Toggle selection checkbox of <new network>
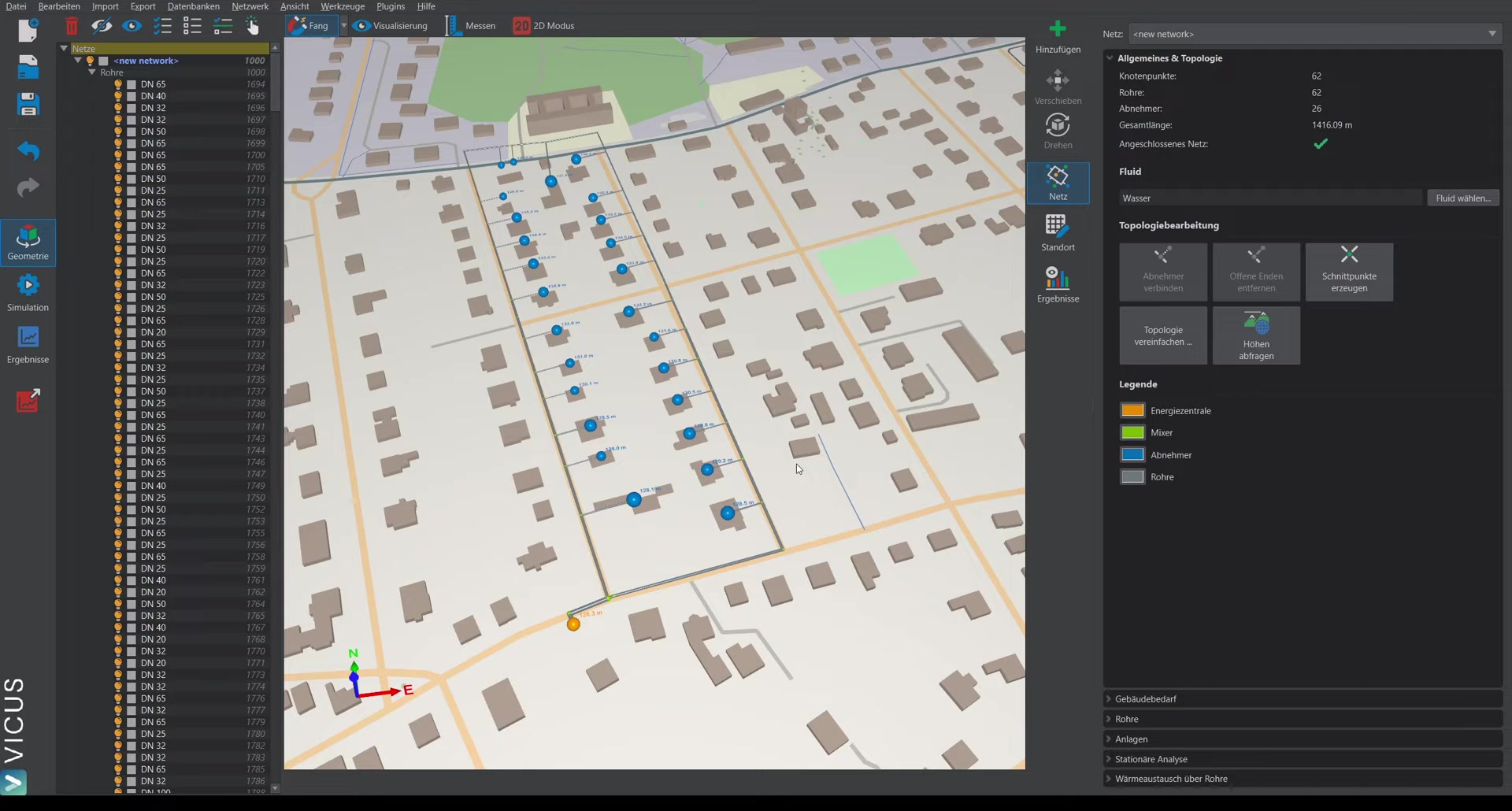 103,61
